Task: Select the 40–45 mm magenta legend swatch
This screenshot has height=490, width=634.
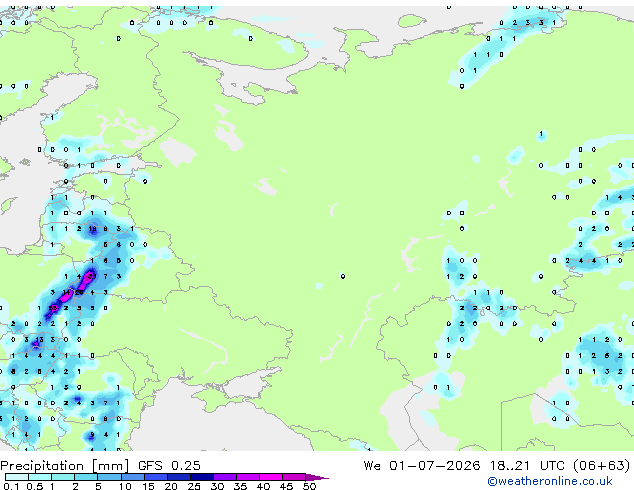Action: click(271, 477)
